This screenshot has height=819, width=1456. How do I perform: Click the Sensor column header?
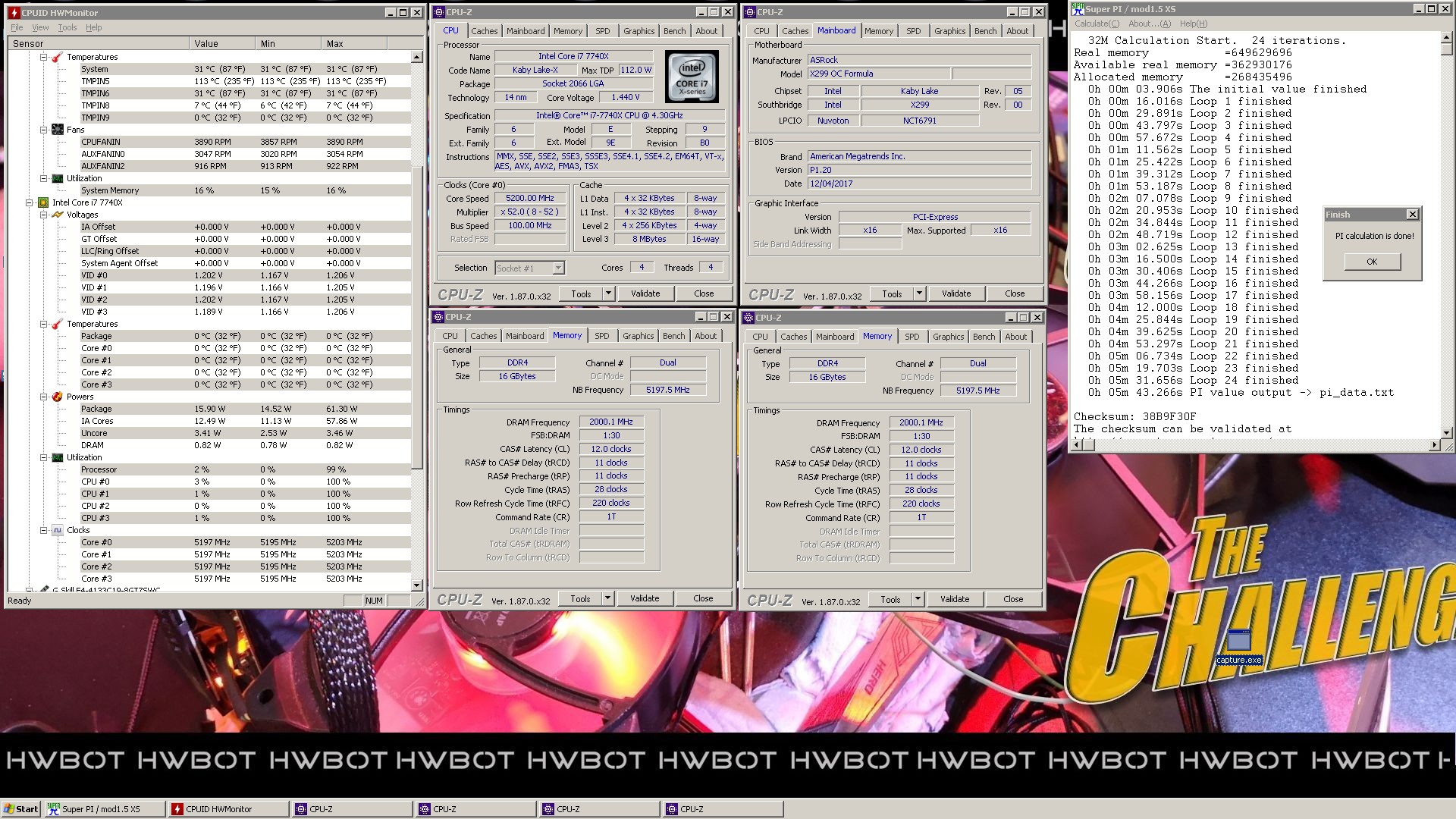click(98, 44)
